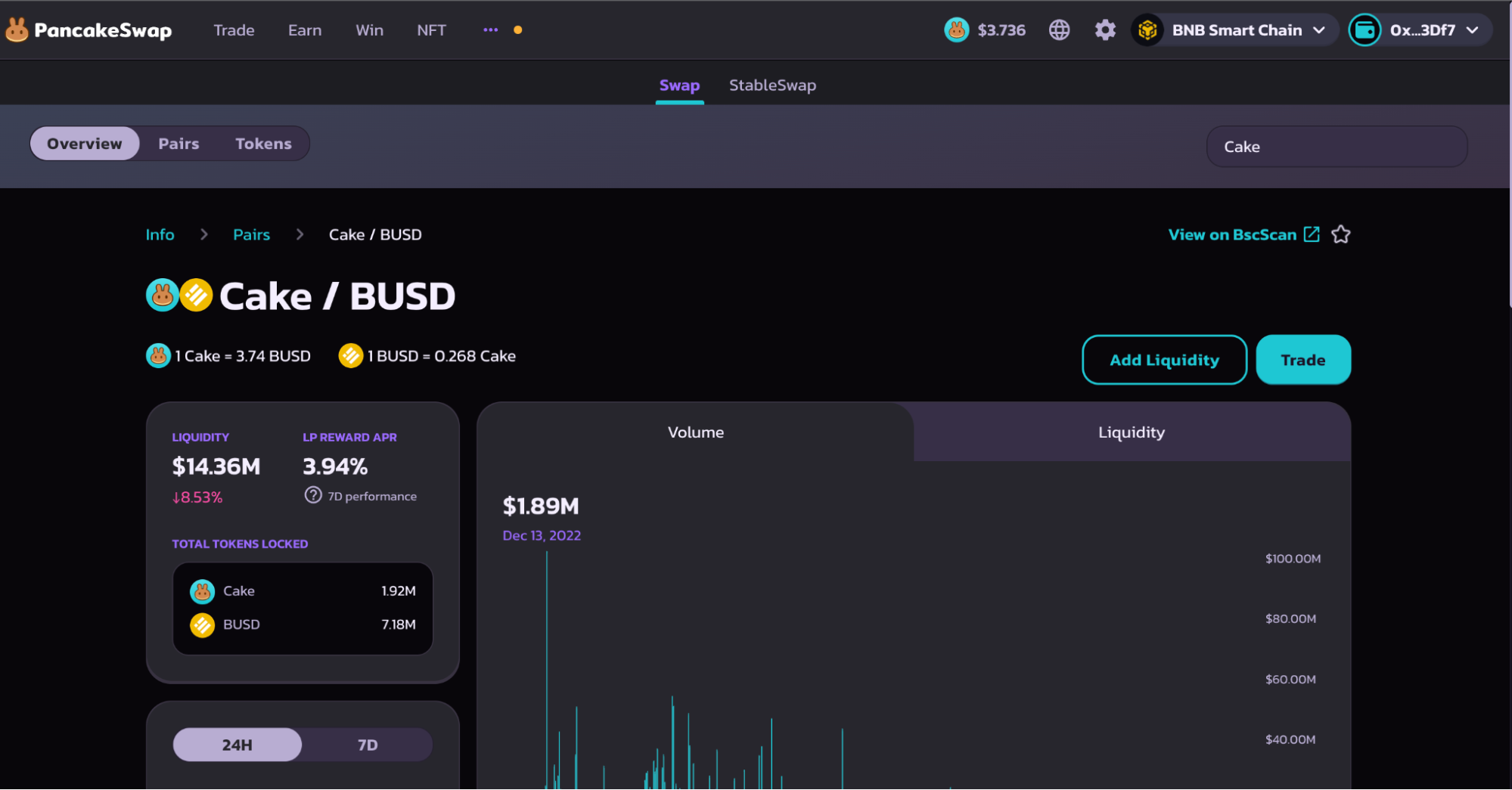
Task: Switch stats to 7D toggle
Action: pos(368,745)
